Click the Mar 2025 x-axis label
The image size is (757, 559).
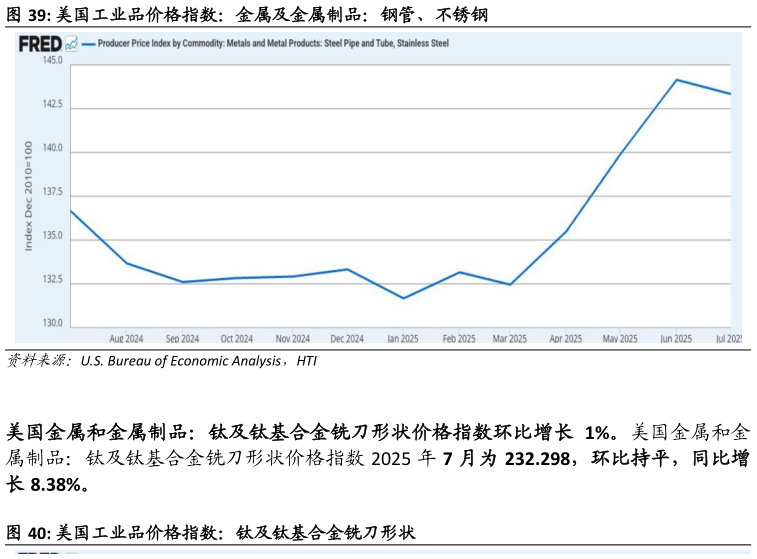tap(510, 339)
